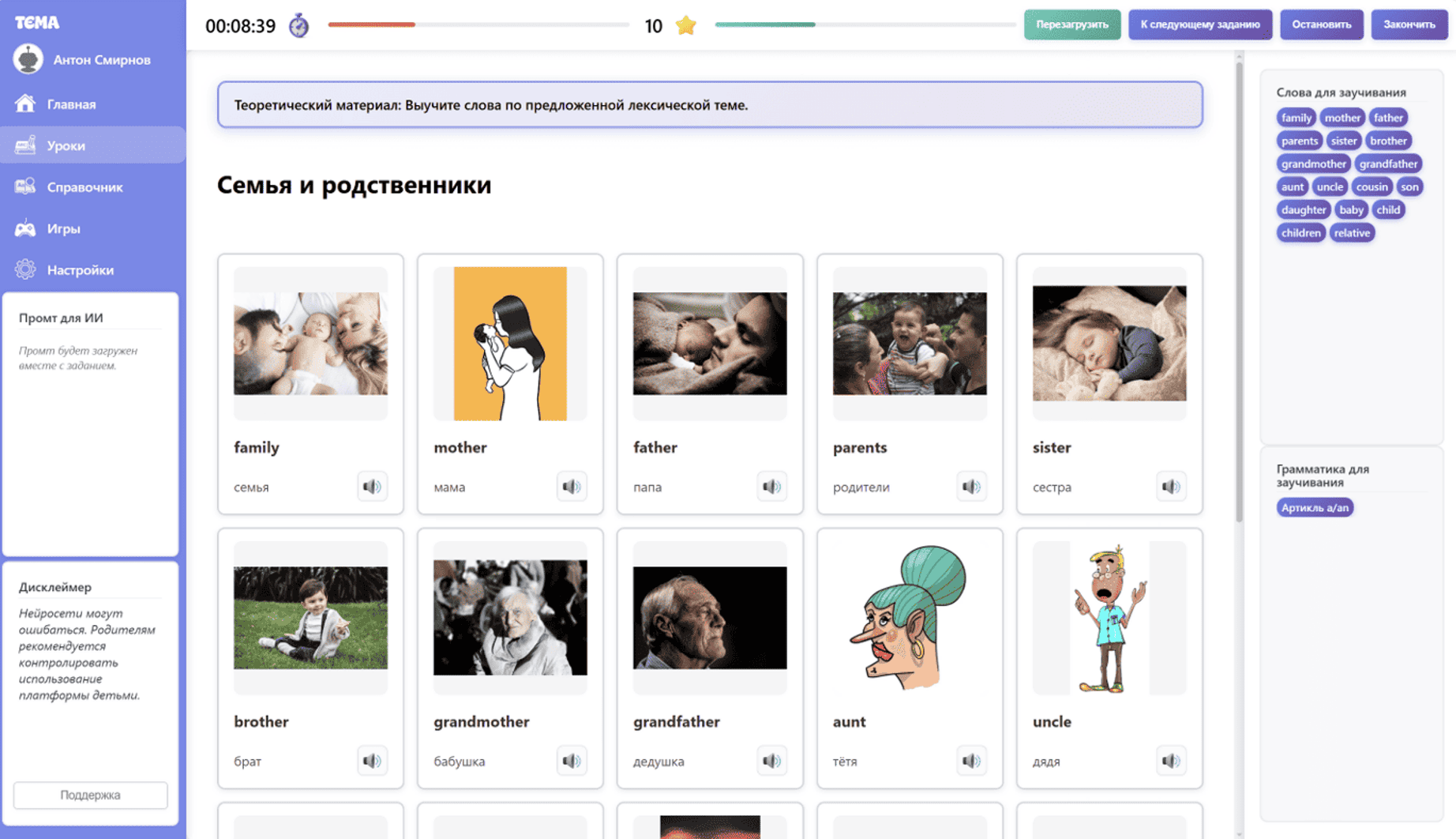Click the Поддержка support button

pos(90,795)
